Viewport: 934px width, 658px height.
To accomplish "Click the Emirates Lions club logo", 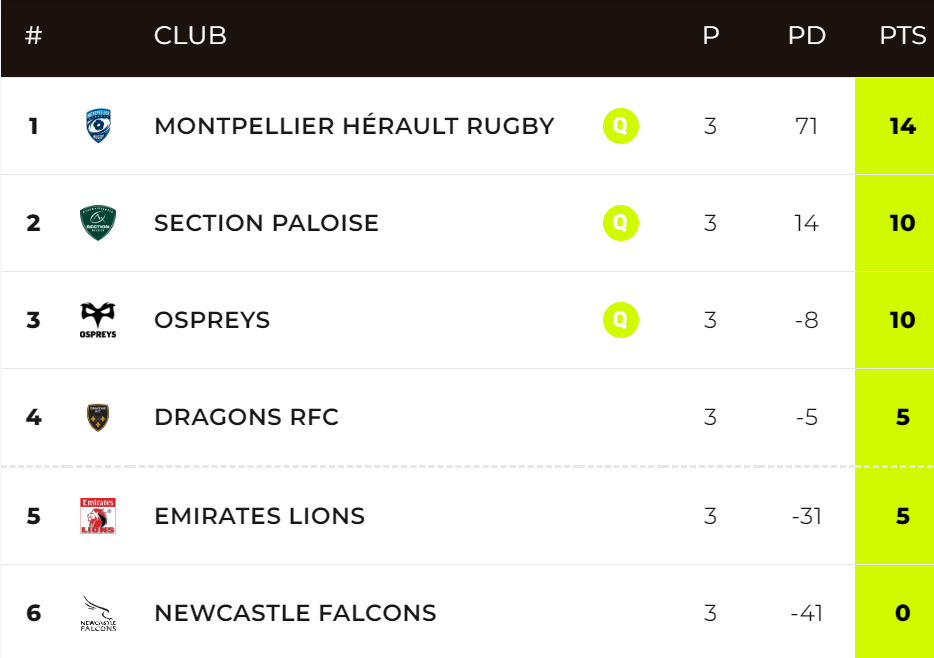I will pyautogui.click(x=98, y=515).
